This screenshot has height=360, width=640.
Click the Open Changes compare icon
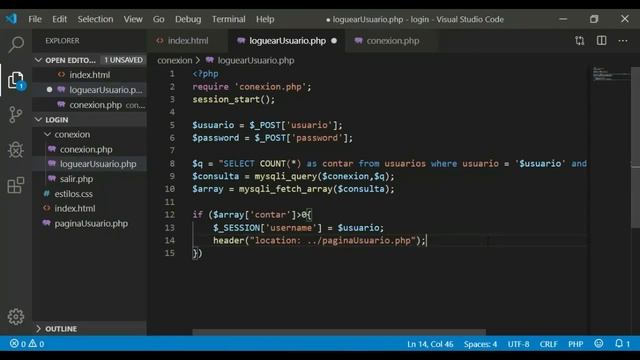coord(580,40)
